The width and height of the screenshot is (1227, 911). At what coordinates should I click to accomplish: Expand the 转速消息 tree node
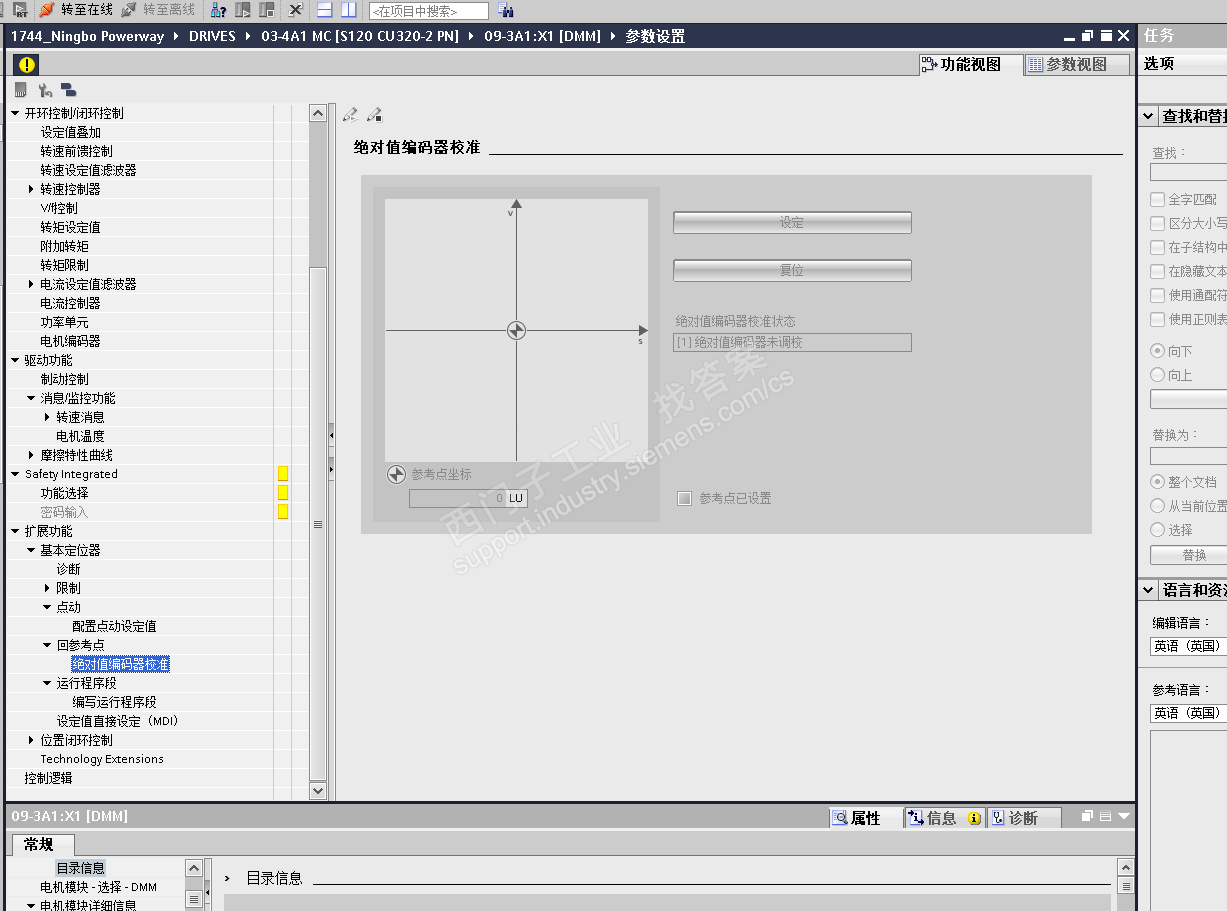(x=47, y=417)
